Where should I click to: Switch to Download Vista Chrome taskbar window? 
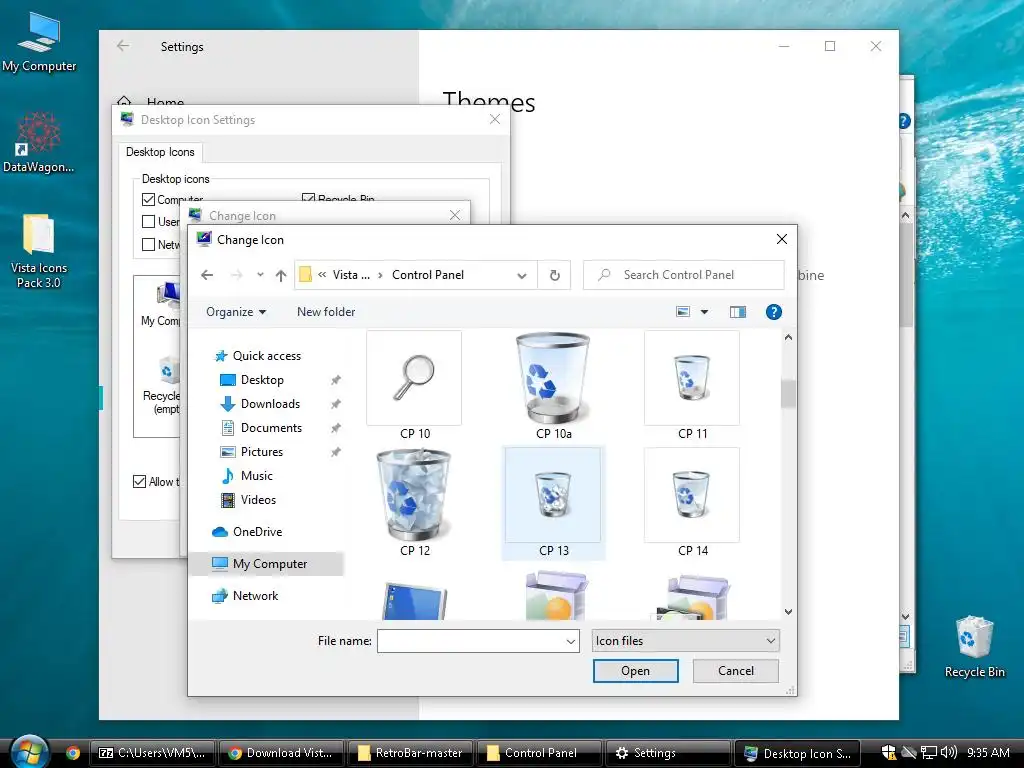coord(281,753)
